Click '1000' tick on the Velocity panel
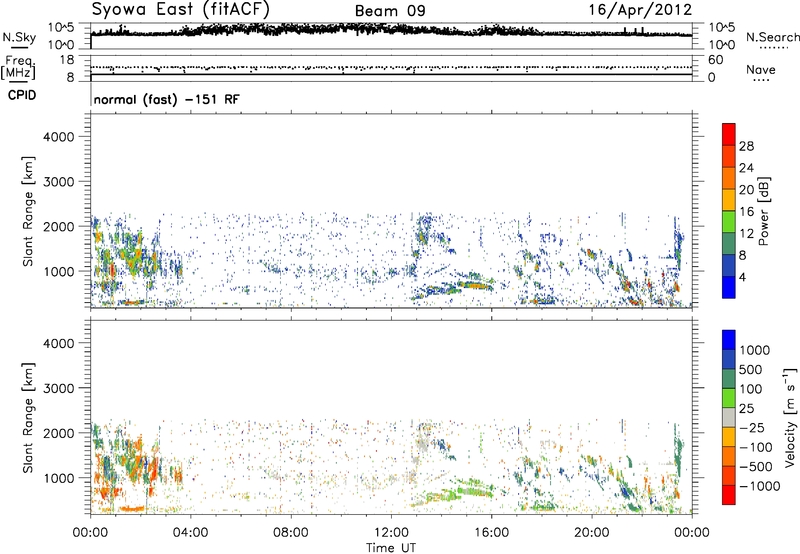 tap(58, 478)
